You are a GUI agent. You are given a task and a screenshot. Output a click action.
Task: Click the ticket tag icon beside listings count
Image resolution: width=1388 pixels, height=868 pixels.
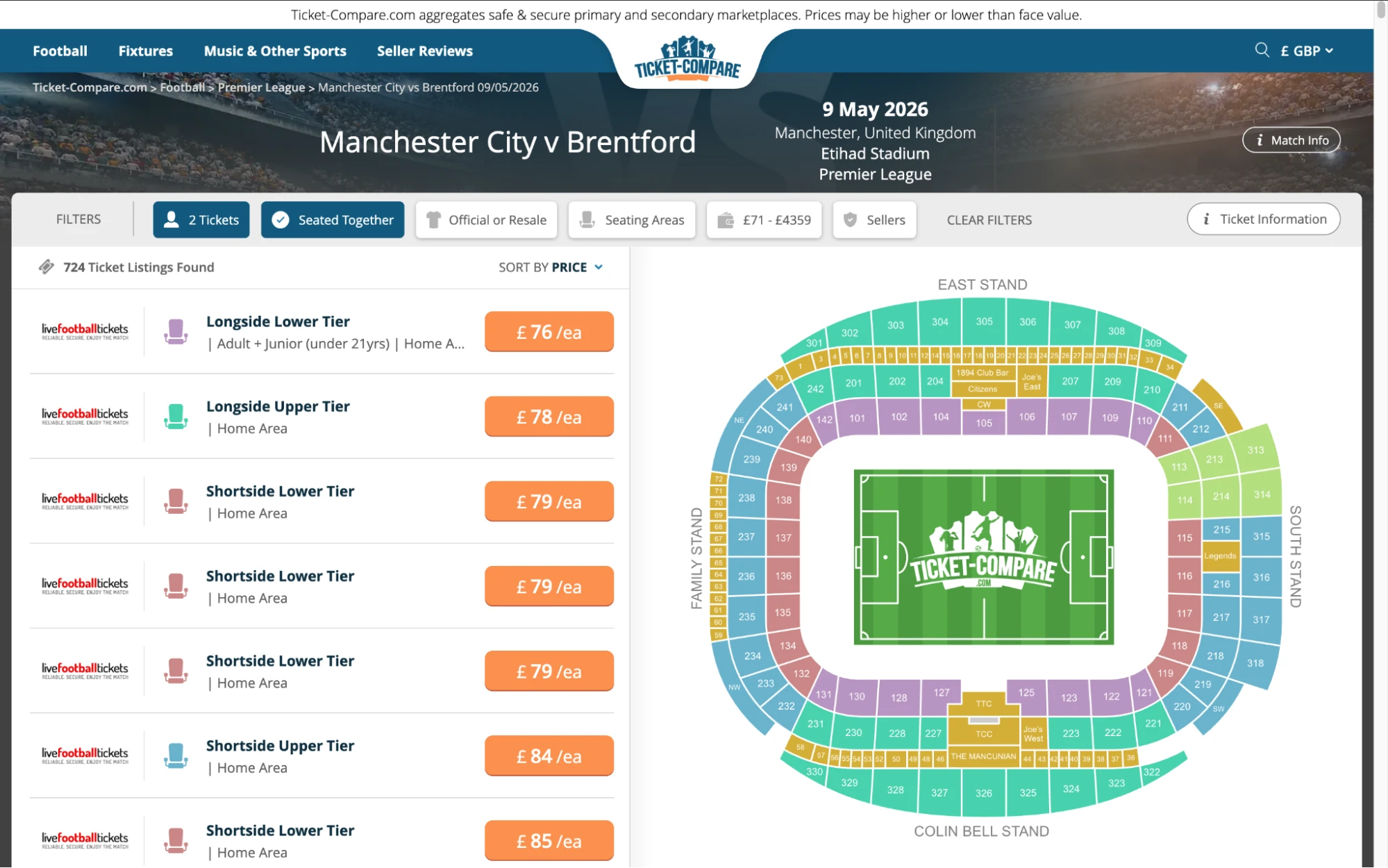click(x=47, y=267)
